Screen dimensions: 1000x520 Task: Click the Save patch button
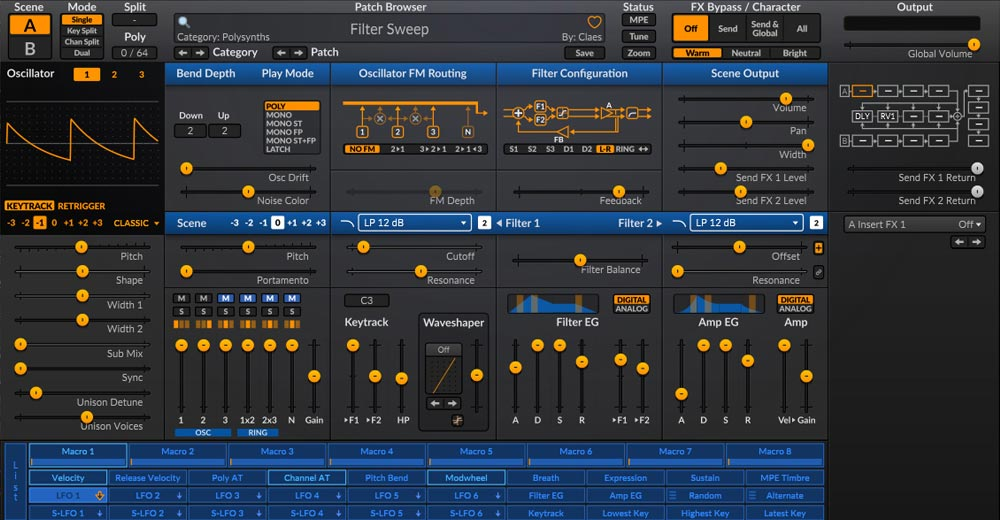click(x=584, y=53)
